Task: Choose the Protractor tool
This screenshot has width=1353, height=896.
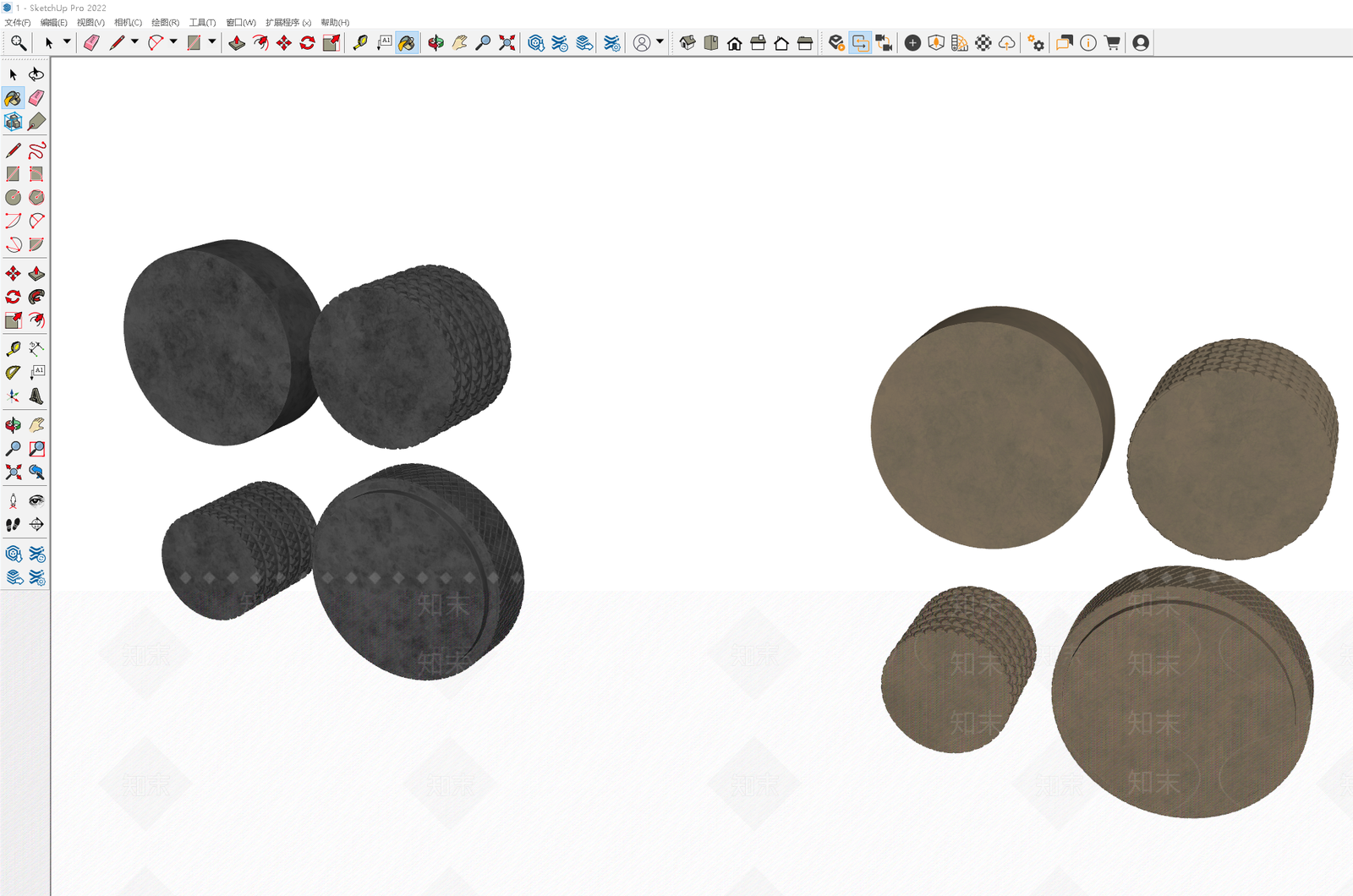Action: pos(13,372)
